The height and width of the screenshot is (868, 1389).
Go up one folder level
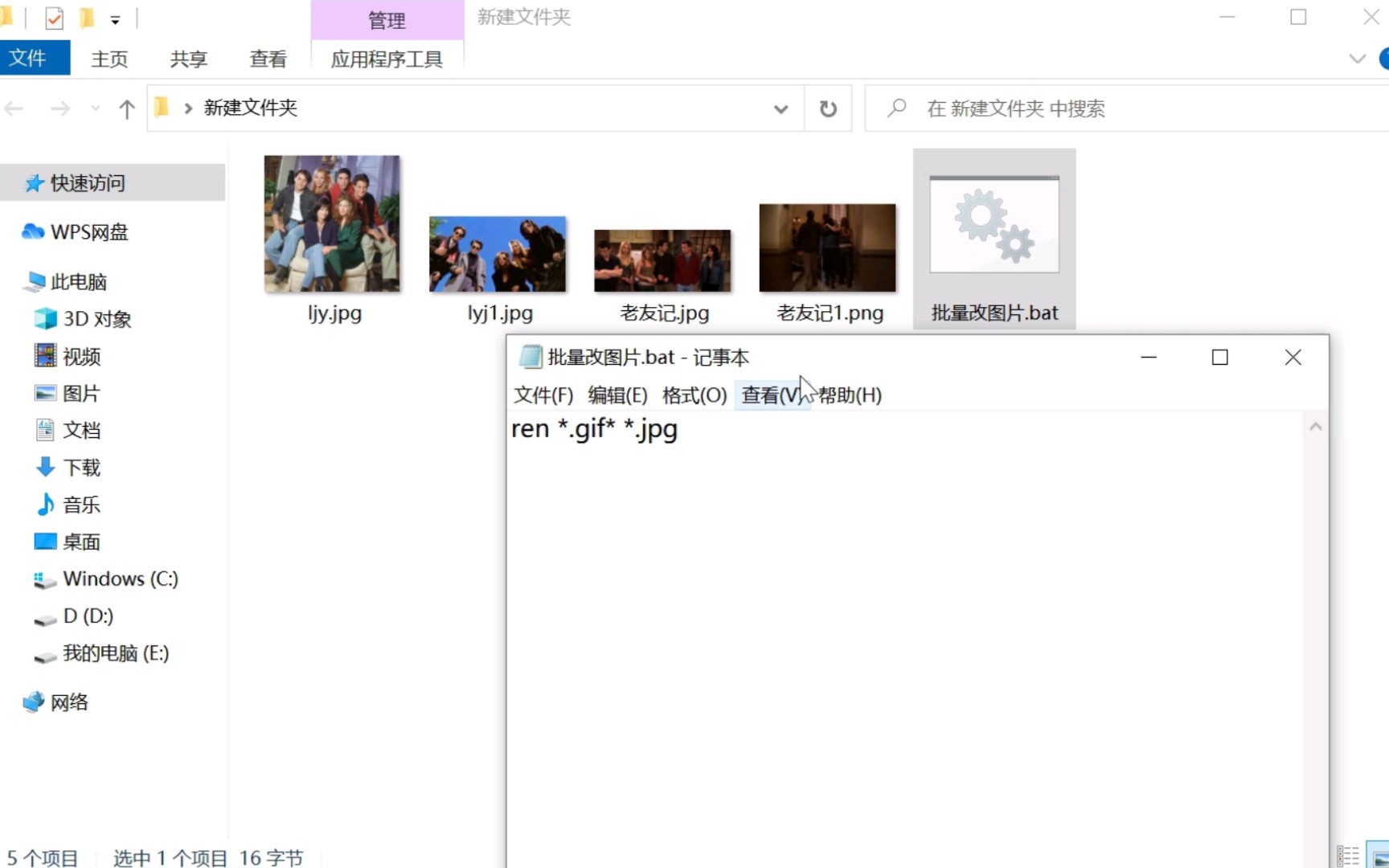pos(126,108)
